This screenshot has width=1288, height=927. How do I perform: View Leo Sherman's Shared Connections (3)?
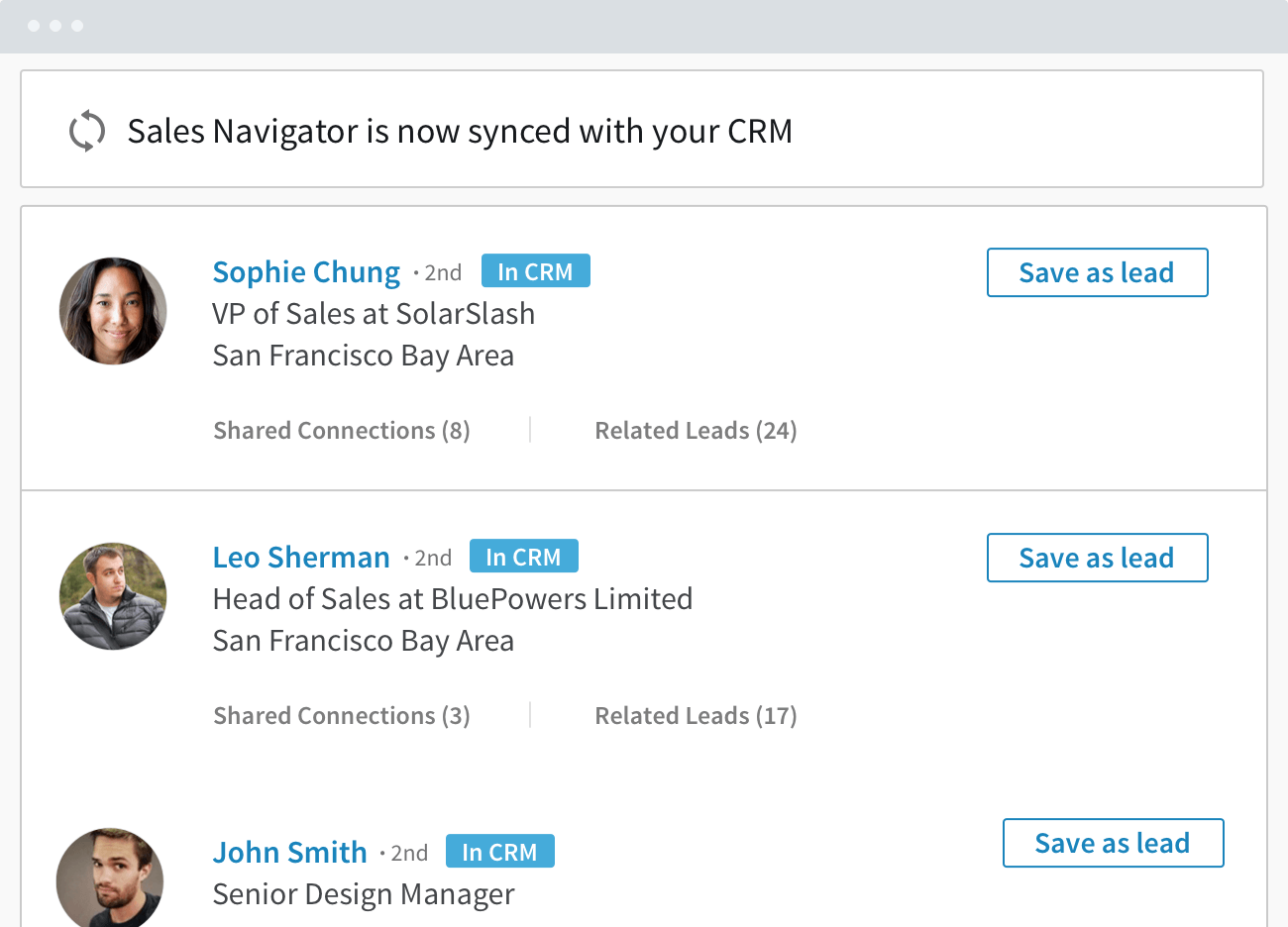(x=342, y=716)
